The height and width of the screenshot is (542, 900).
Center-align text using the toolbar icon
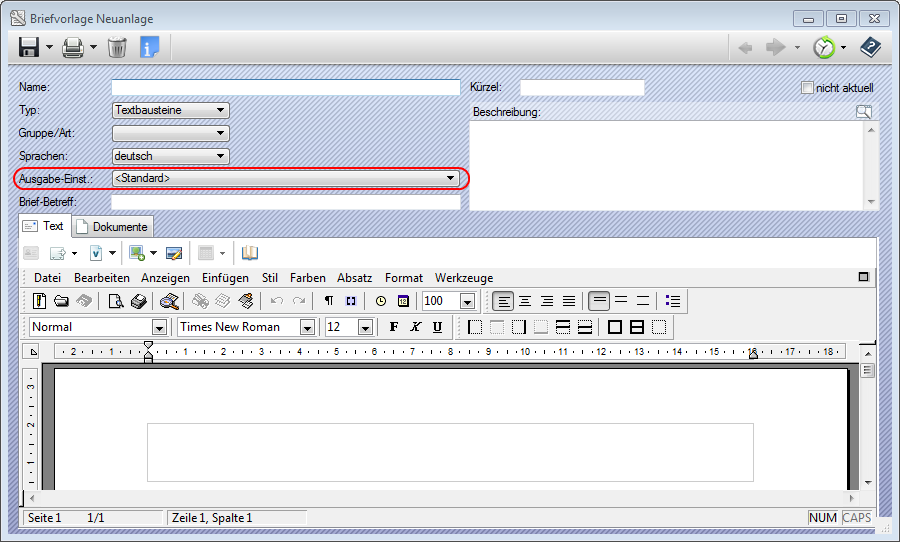[x=525, y=301]
